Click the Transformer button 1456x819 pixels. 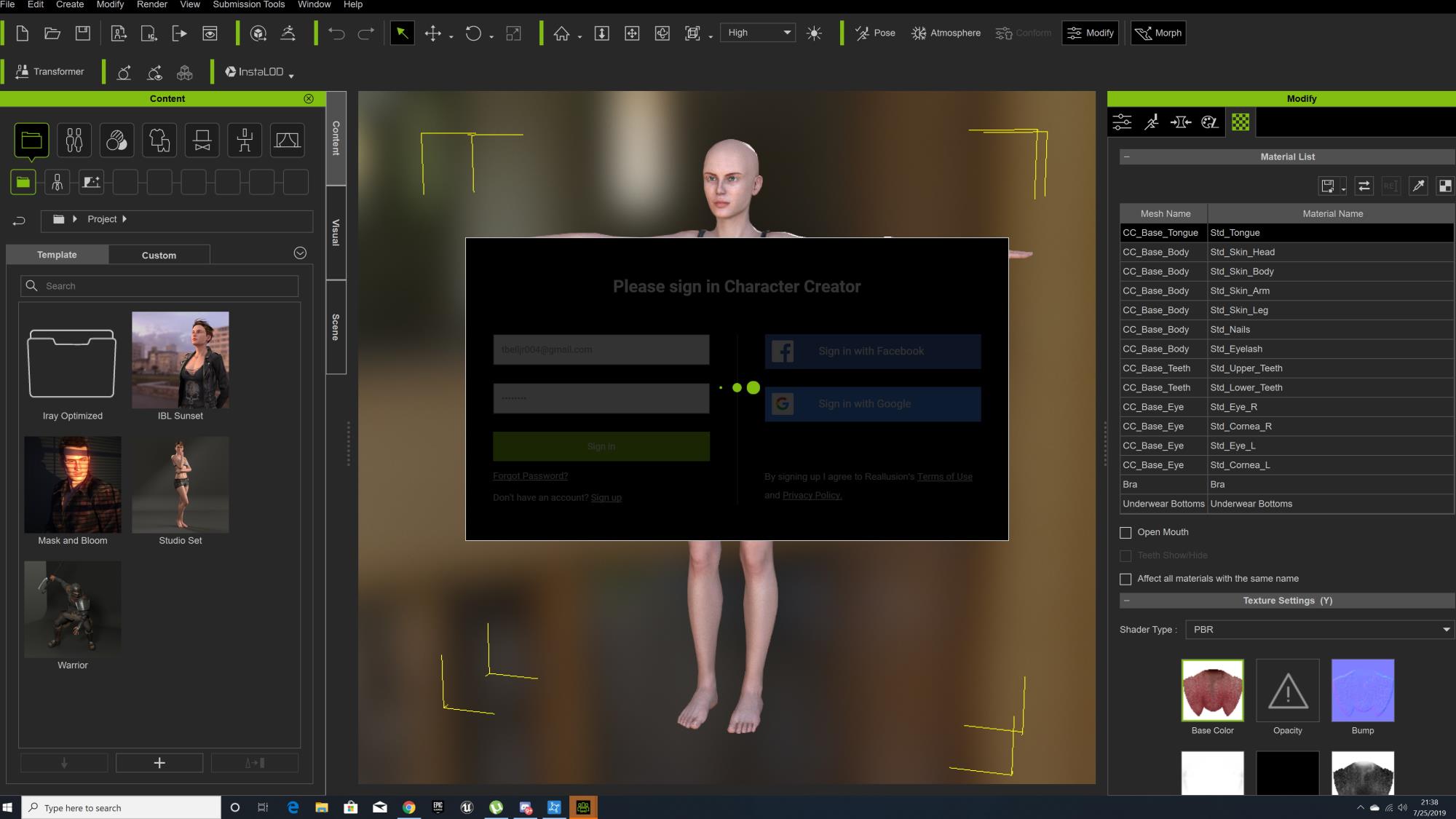click(50, 71)
